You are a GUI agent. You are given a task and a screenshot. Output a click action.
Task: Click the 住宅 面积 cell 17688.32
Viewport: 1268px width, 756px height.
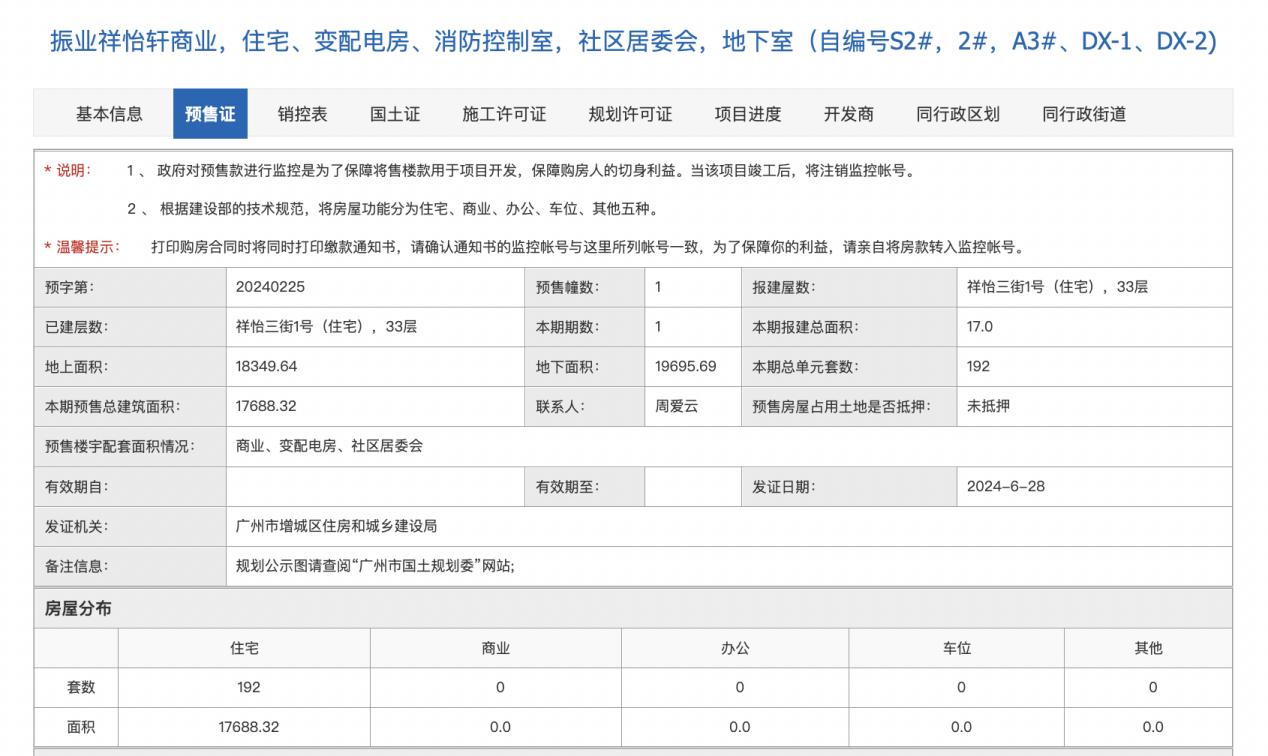[x=249, y=727]
